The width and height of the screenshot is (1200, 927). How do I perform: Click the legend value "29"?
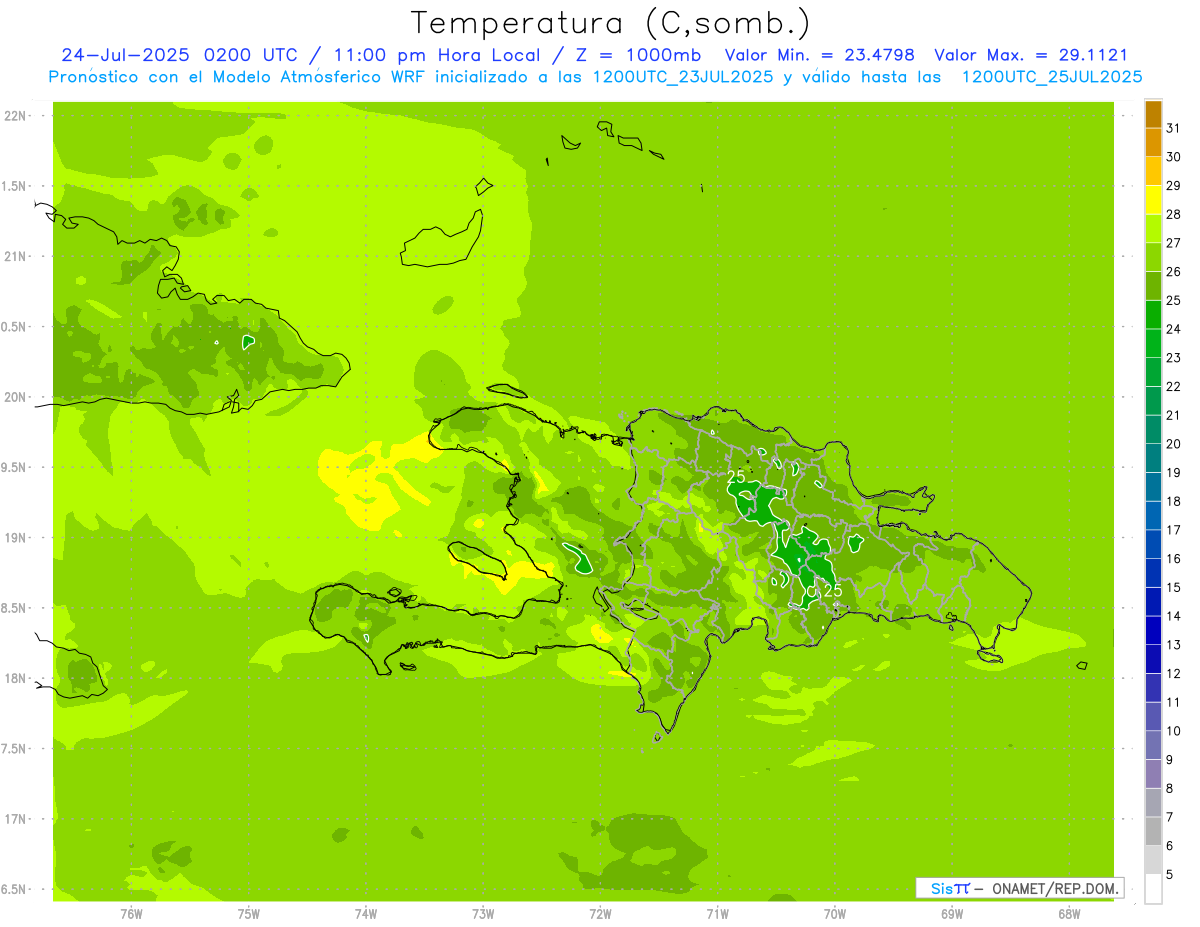point(1174,185)
